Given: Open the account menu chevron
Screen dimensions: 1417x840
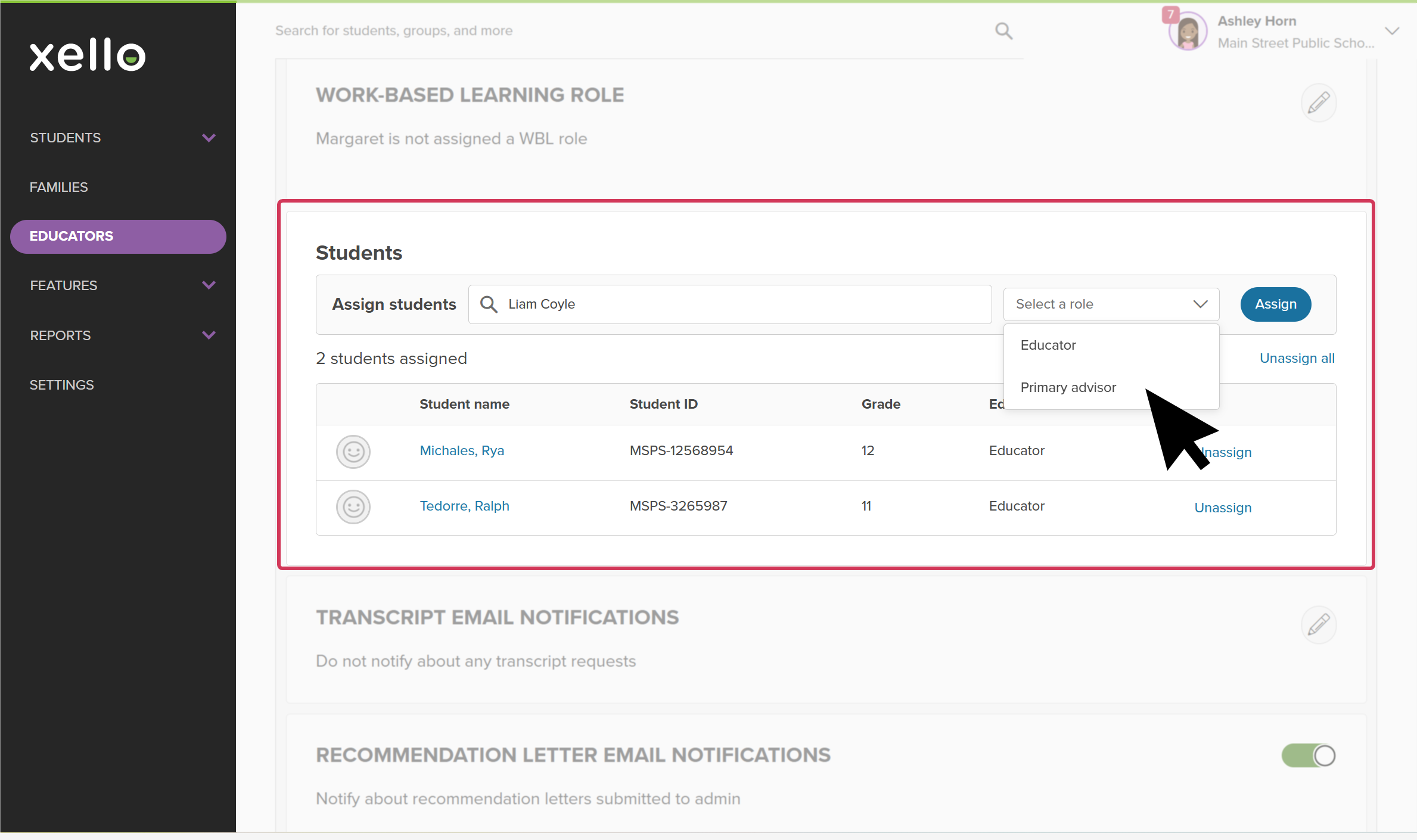Looking at the screenshot, I should coord(1392,31).
